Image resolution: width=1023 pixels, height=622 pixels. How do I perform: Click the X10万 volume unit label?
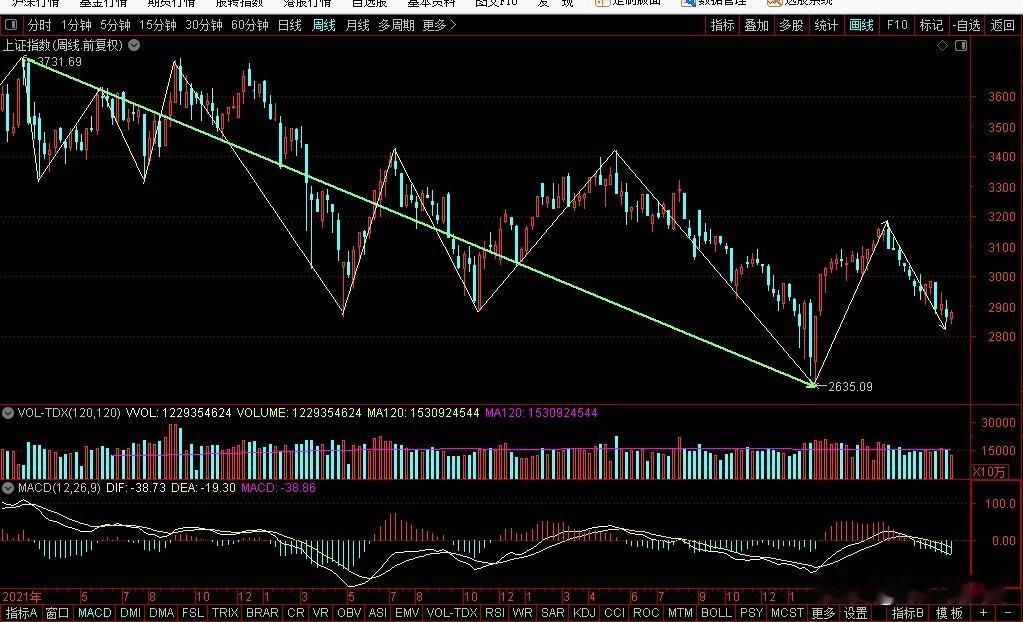(x=988, y=472)
